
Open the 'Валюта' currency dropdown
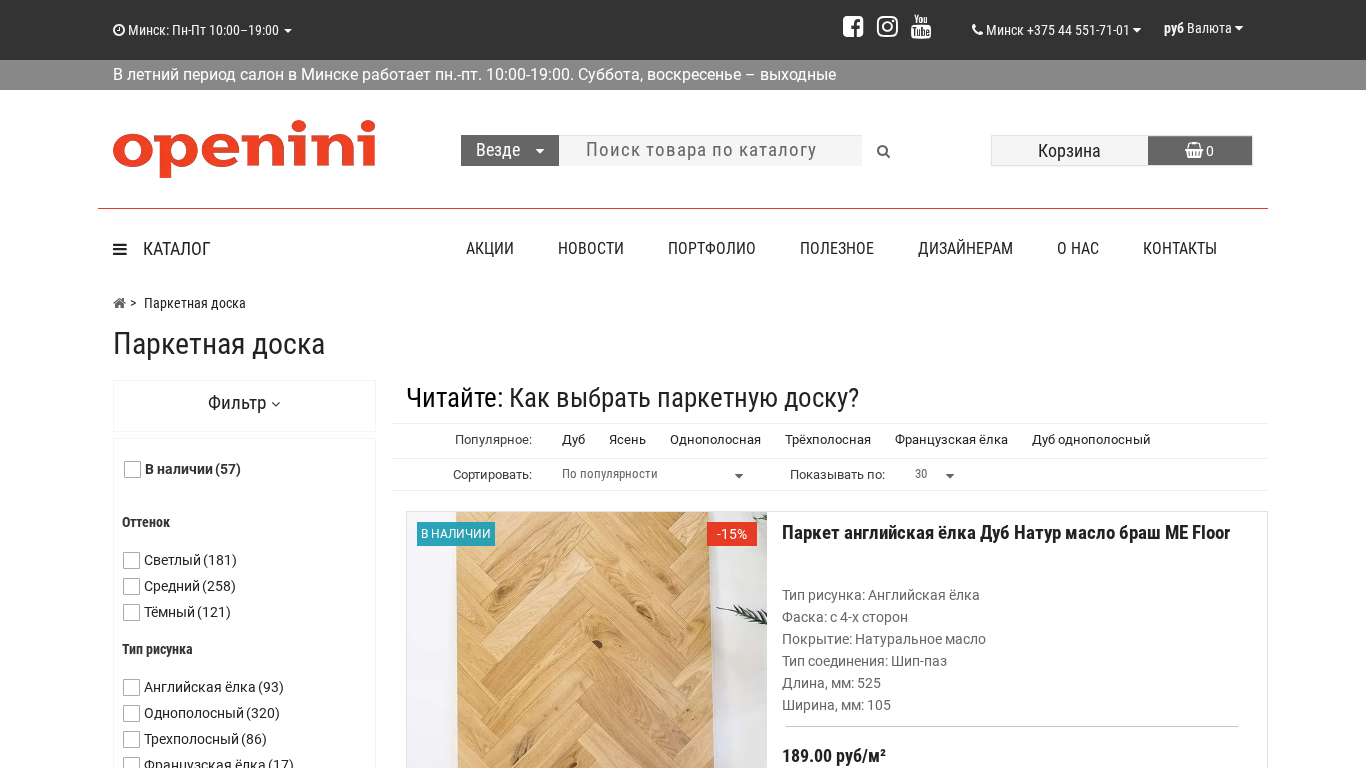(x=1203, y=28)
